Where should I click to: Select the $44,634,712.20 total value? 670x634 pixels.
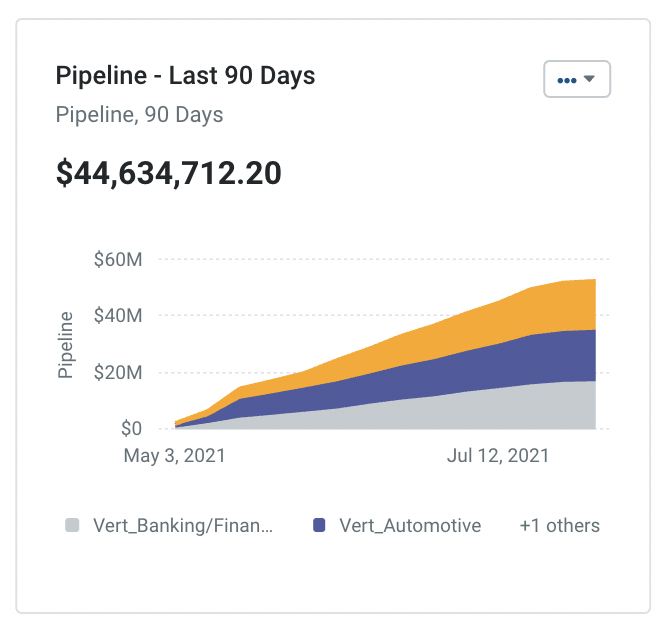(169, 173)
